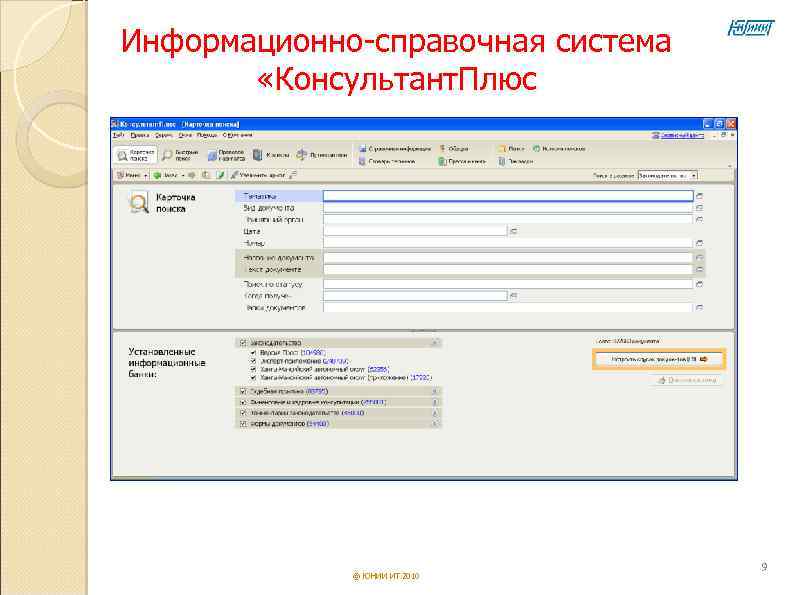Toggle the Финансовые и кадровые консультации checkbox

coord(243,402)
